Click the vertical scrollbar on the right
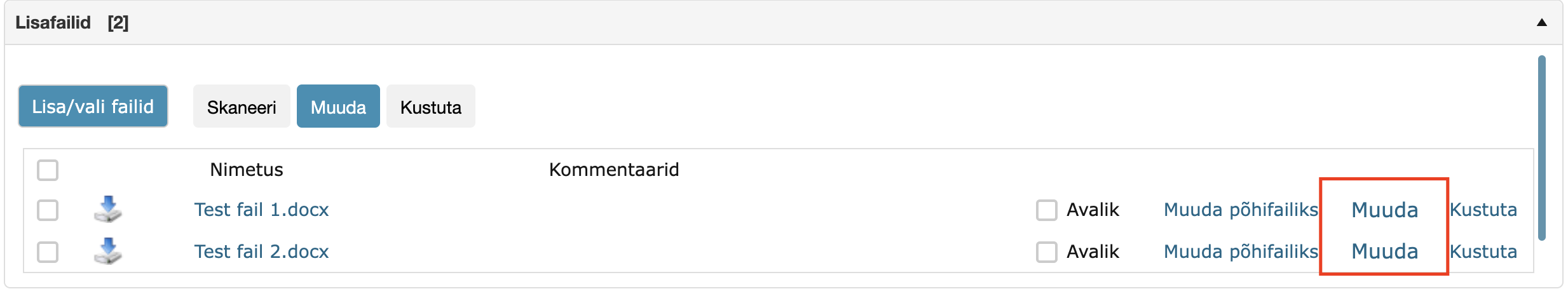 [x=1541, y=148]
